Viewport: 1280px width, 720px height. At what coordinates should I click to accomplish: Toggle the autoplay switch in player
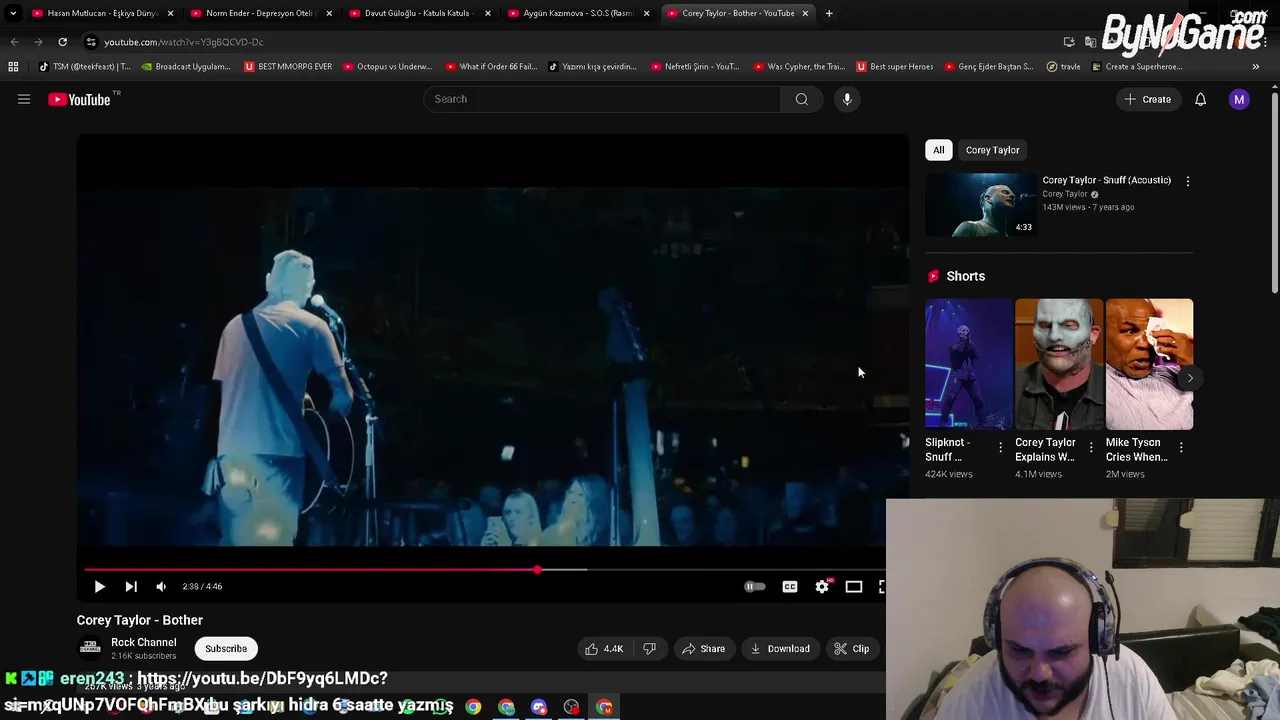pyautogui.click(x=755, y=587)
